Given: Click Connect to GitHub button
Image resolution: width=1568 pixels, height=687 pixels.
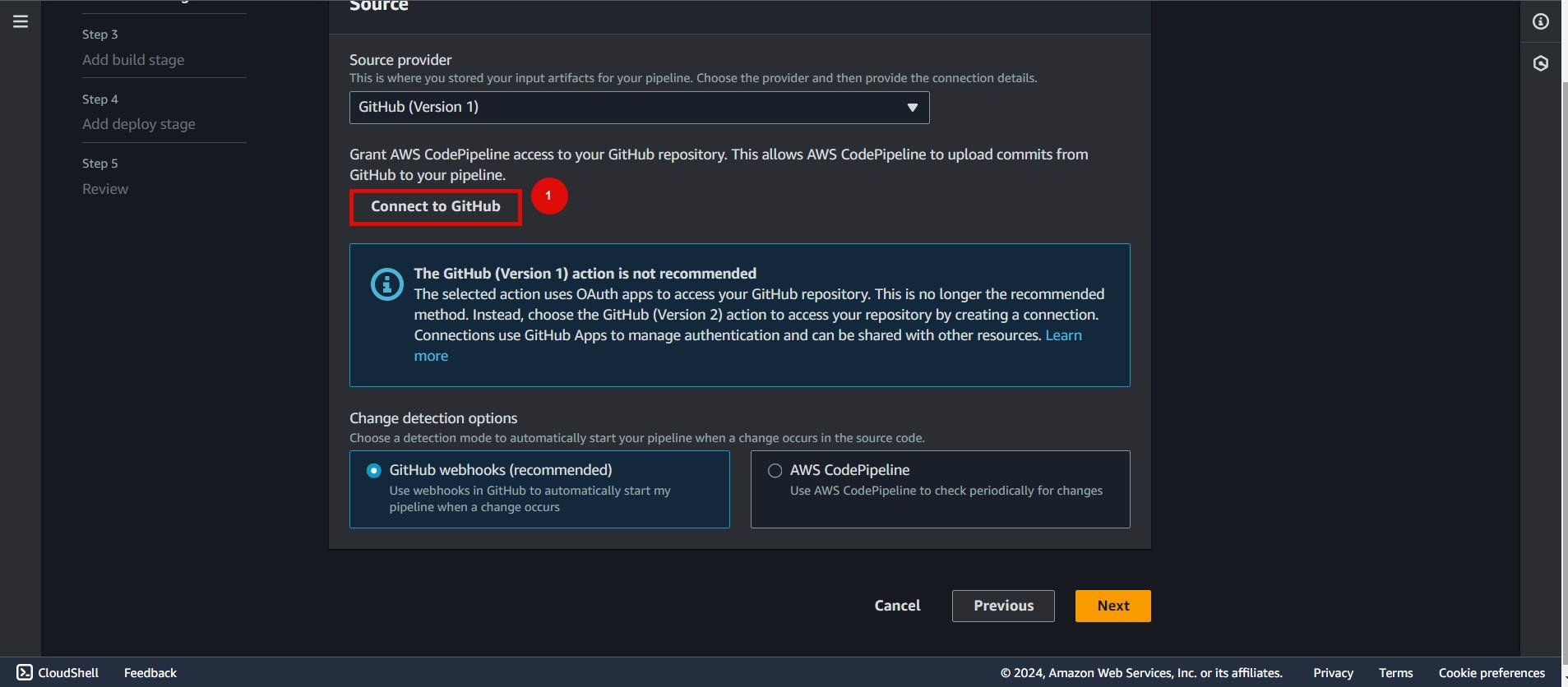Looking at the screenshot, I should 436,206.
